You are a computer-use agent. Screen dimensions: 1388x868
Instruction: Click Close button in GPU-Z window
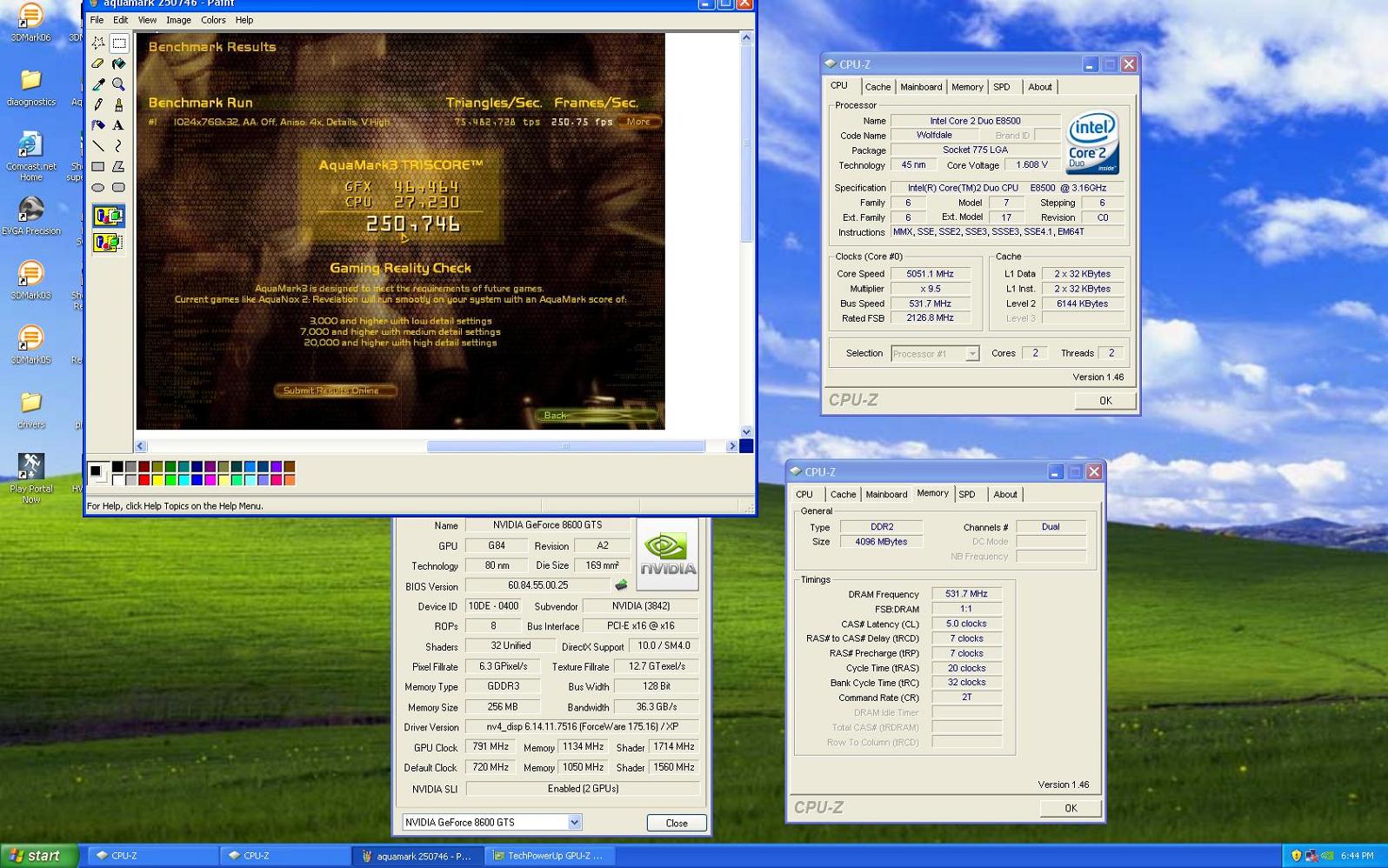677,823
